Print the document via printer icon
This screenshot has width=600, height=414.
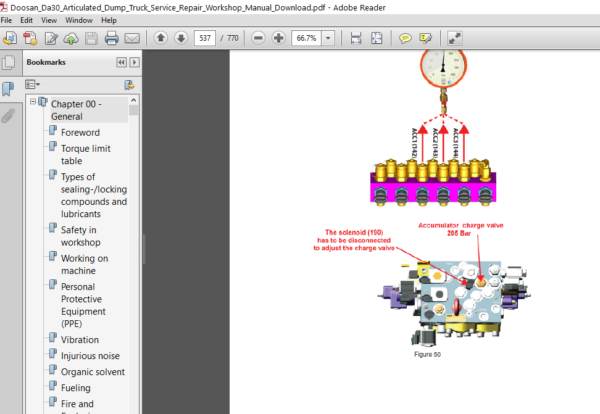112,38
